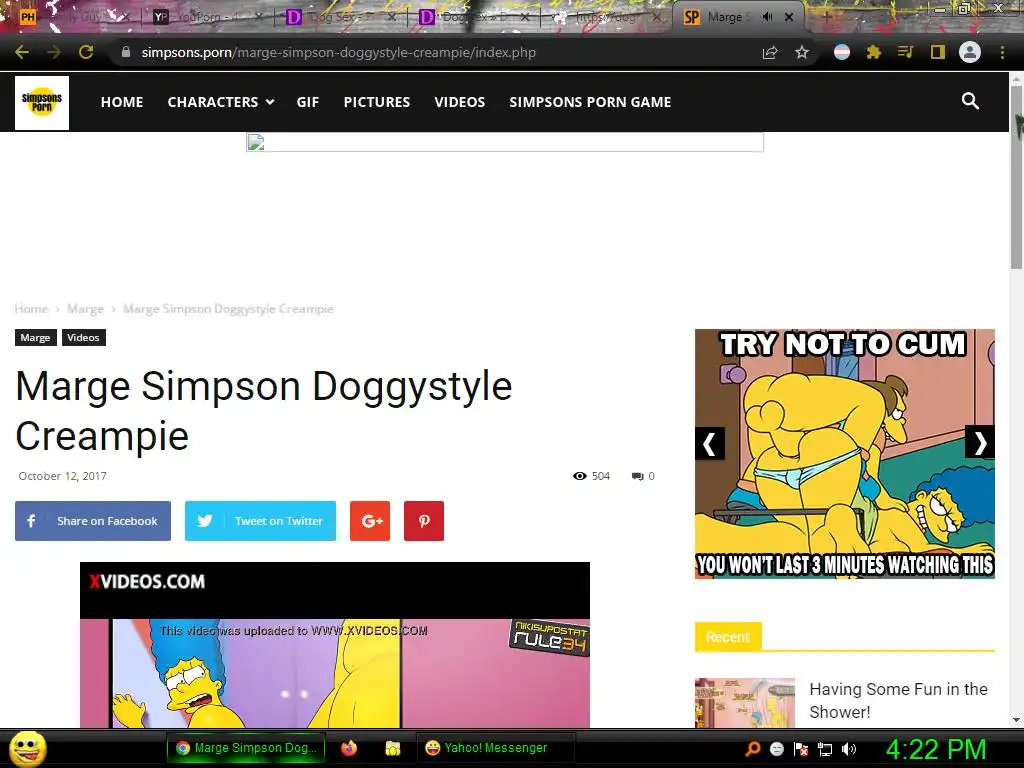This screenshot has width=1024, height=768.
Task: Go back with the browser back arrow
Action: click(x=22, y=52)
